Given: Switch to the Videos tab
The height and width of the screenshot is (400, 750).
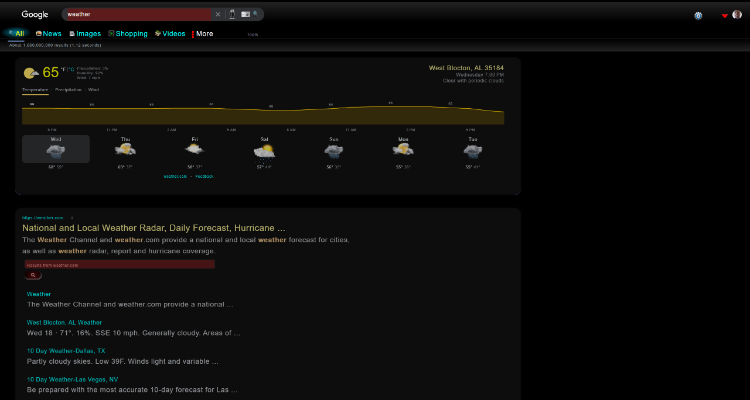Looking at the screenshot, I should tap(170, 33).
